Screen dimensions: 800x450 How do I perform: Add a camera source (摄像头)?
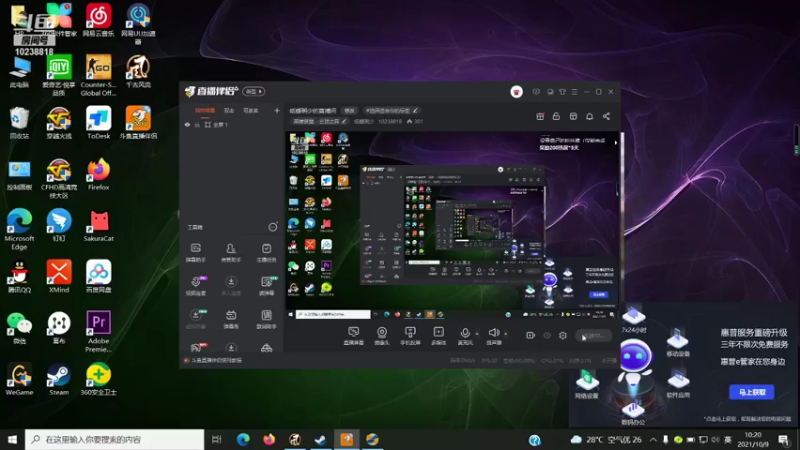pyautogui.click(x=382, y=336)
